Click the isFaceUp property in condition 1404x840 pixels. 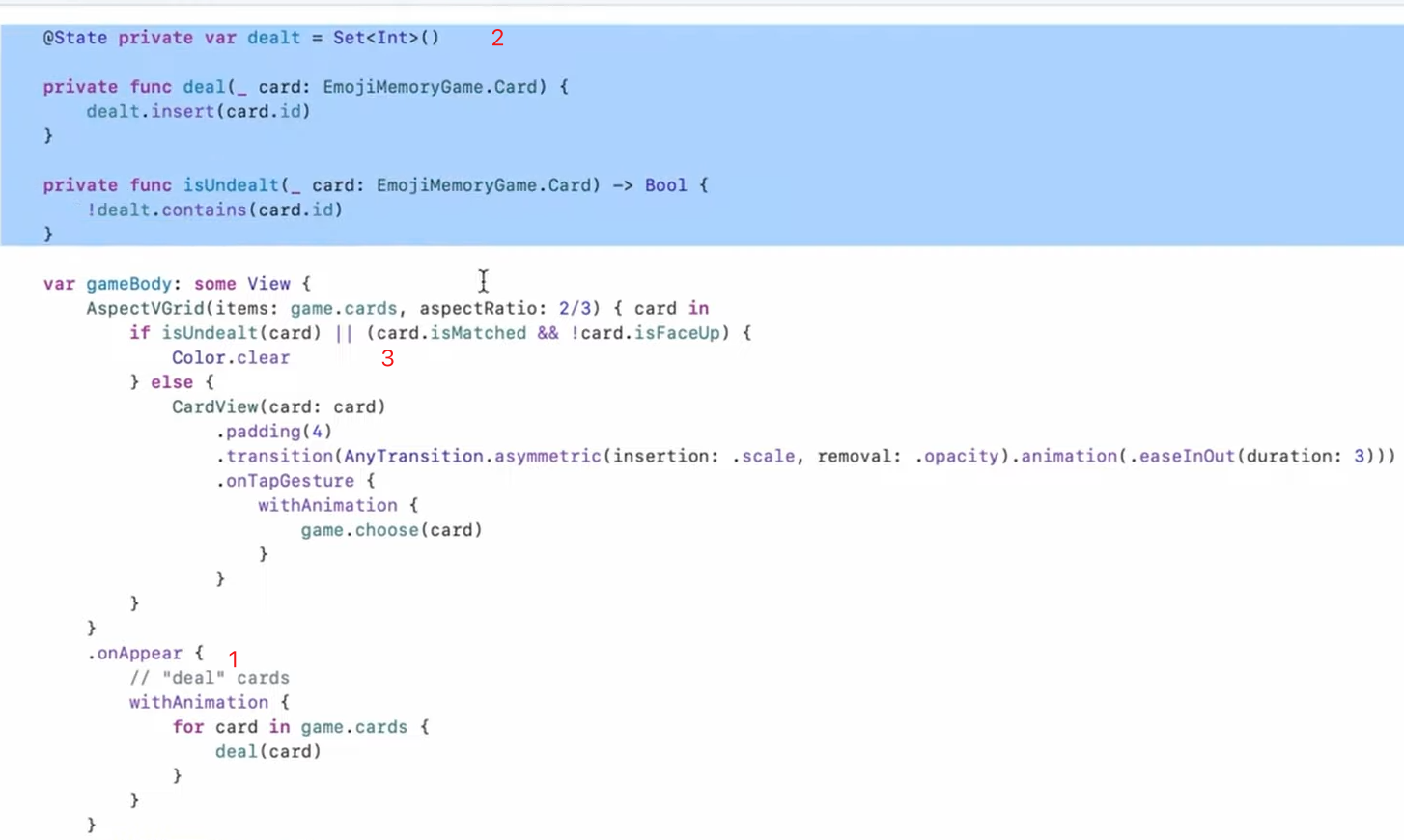(x=677, y=333)
